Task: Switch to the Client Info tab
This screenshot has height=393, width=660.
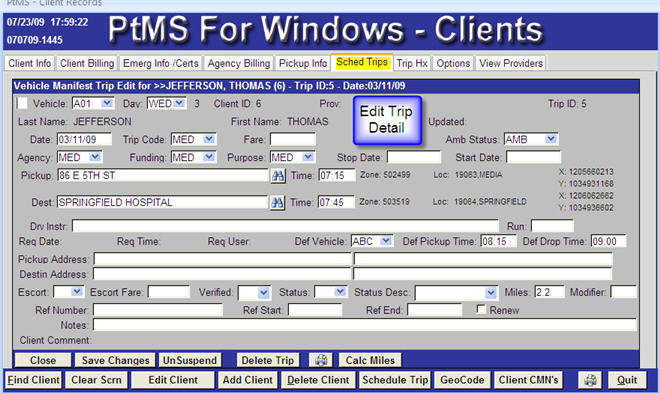Action: pos(29,63)
